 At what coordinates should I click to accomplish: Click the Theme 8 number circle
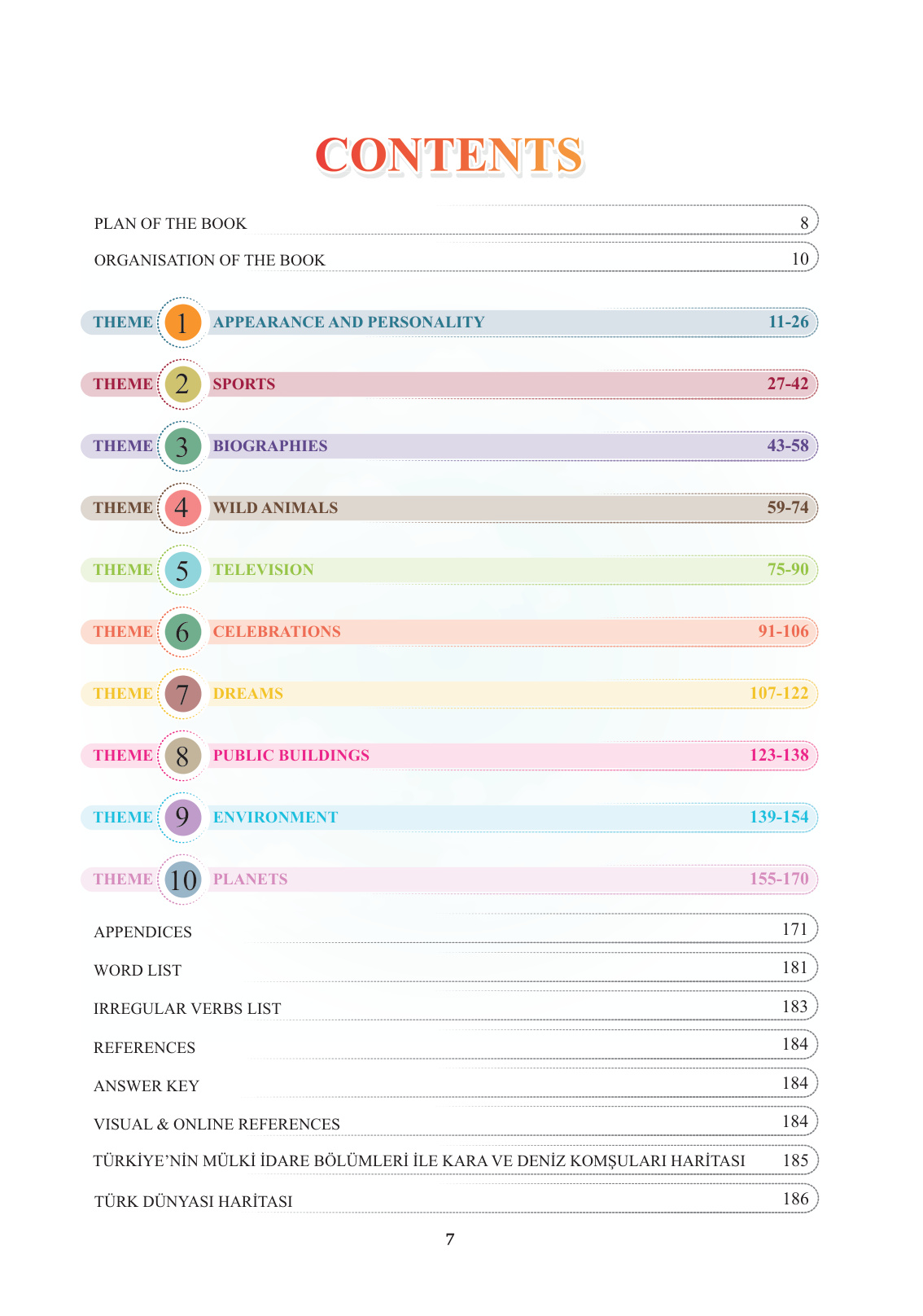click(x=182, y=756)
